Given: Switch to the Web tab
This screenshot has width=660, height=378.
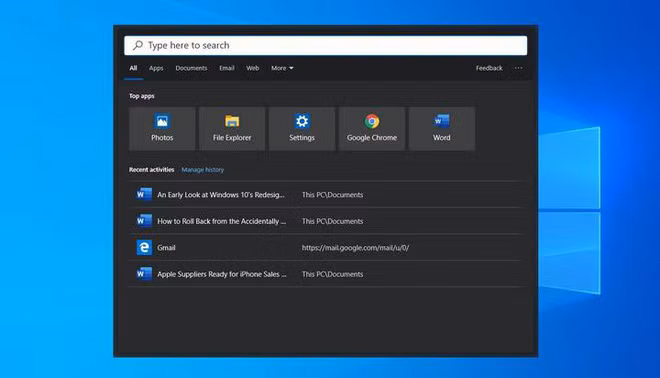Looking at the screenshot, I should [253, 68].
